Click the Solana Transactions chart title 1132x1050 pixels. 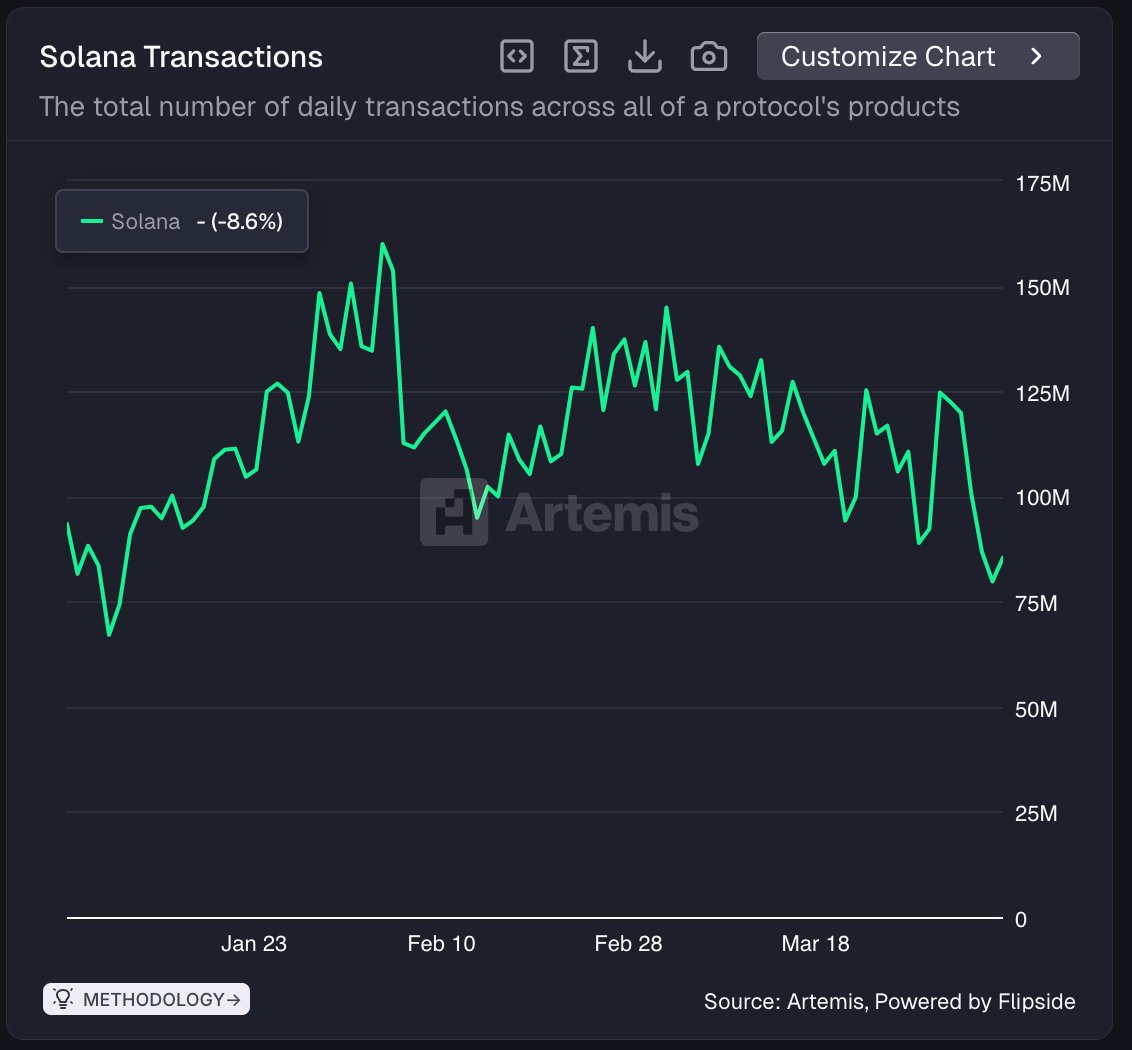[x=181, y=57]
